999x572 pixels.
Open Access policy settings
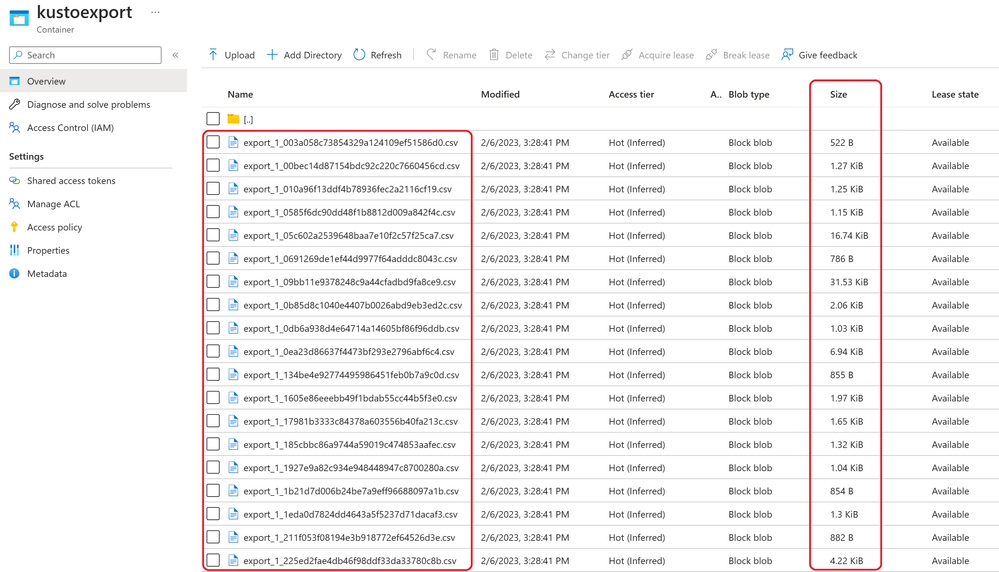(x=55, y=227)
